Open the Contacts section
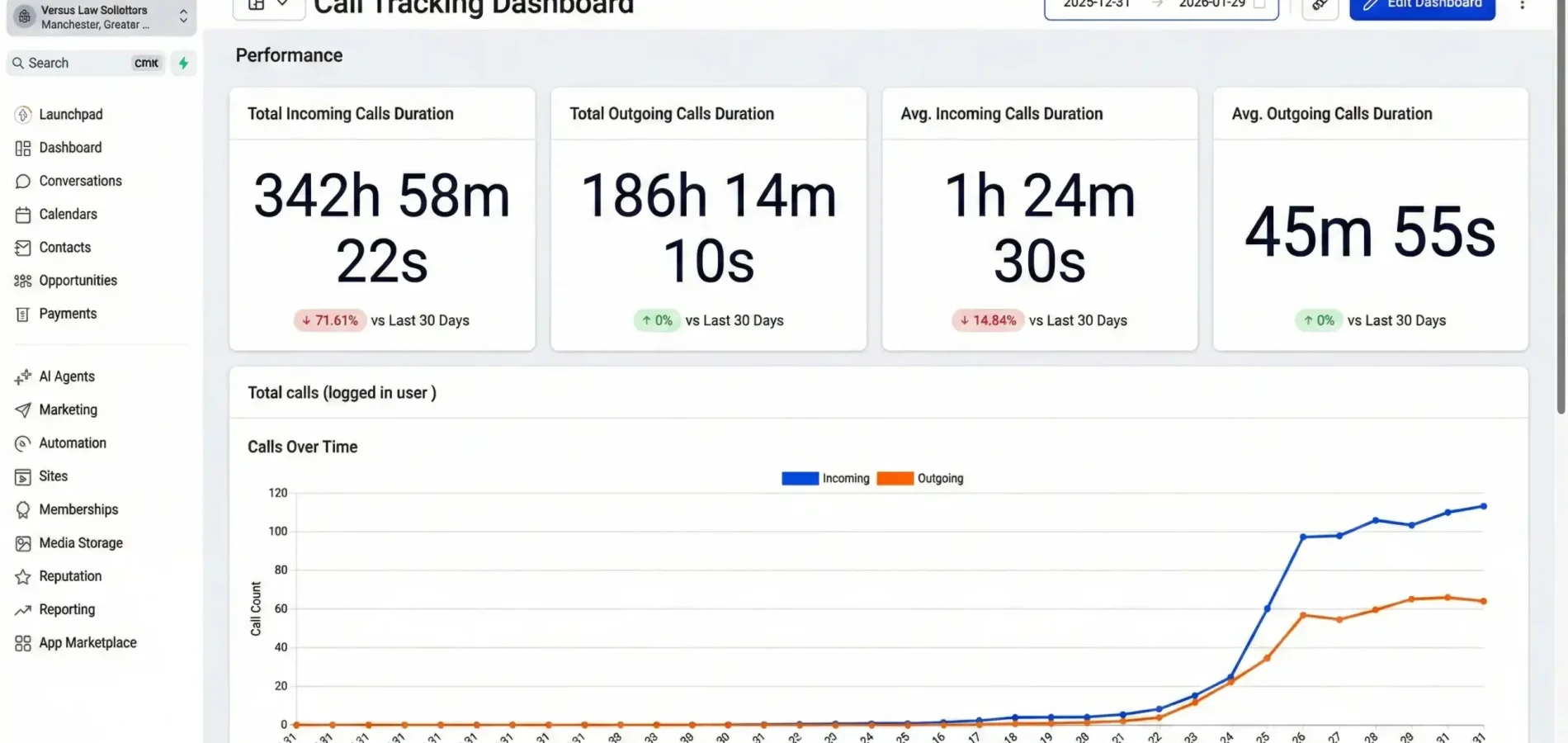 click(64, 247)
